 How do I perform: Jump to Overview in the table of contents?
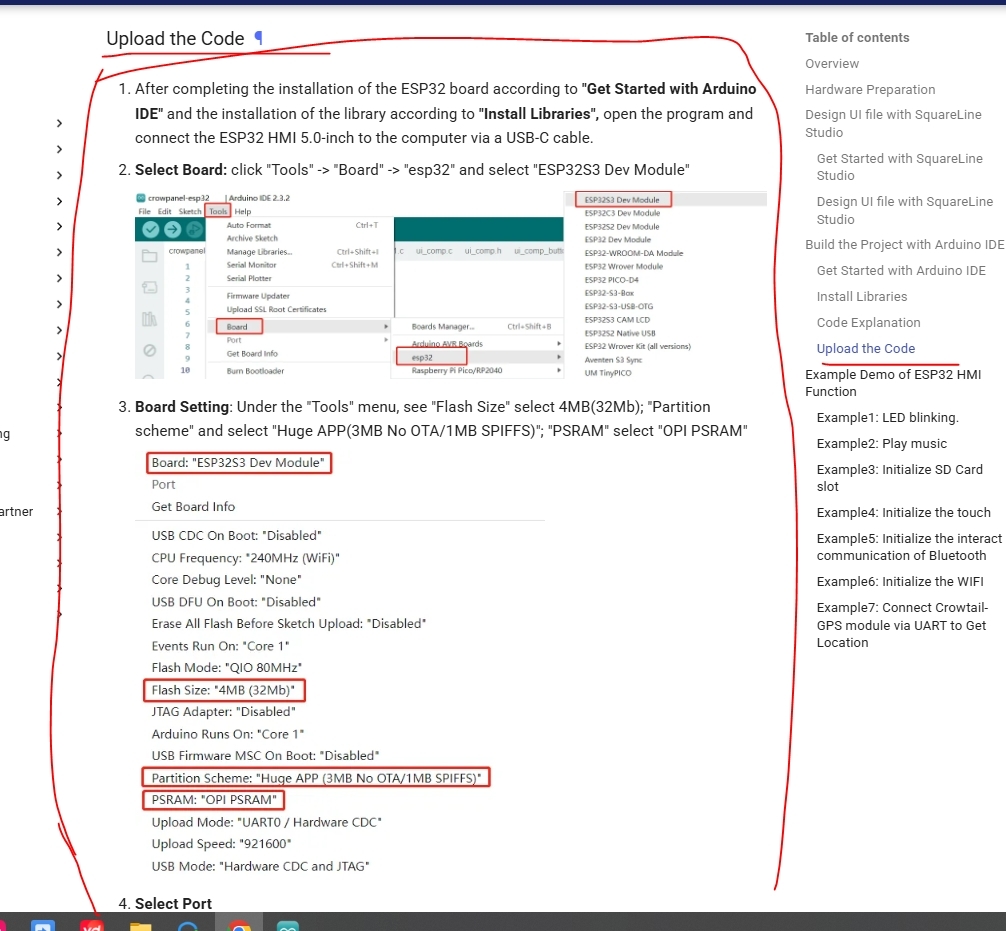[832, 64]
